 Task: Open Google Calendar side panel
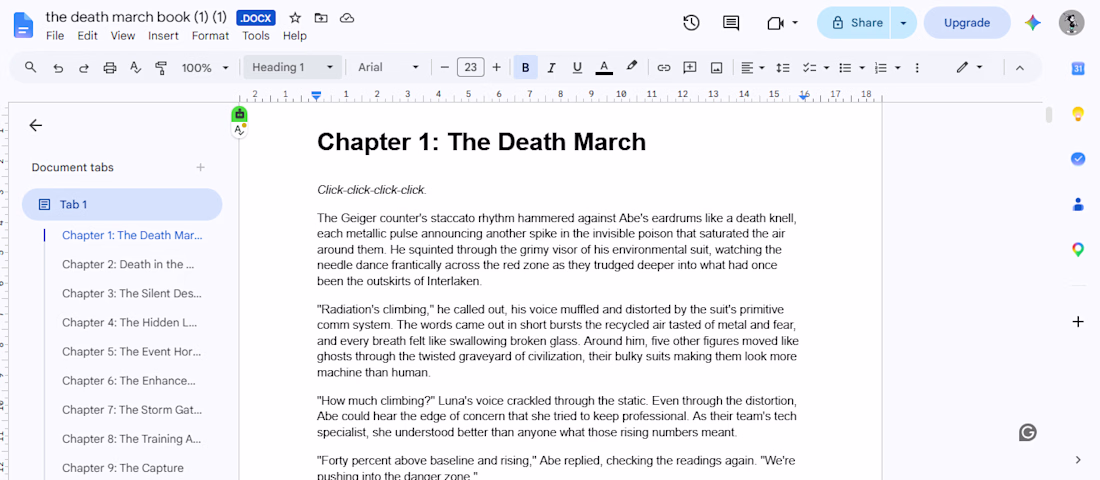[x=1078, y=69]
